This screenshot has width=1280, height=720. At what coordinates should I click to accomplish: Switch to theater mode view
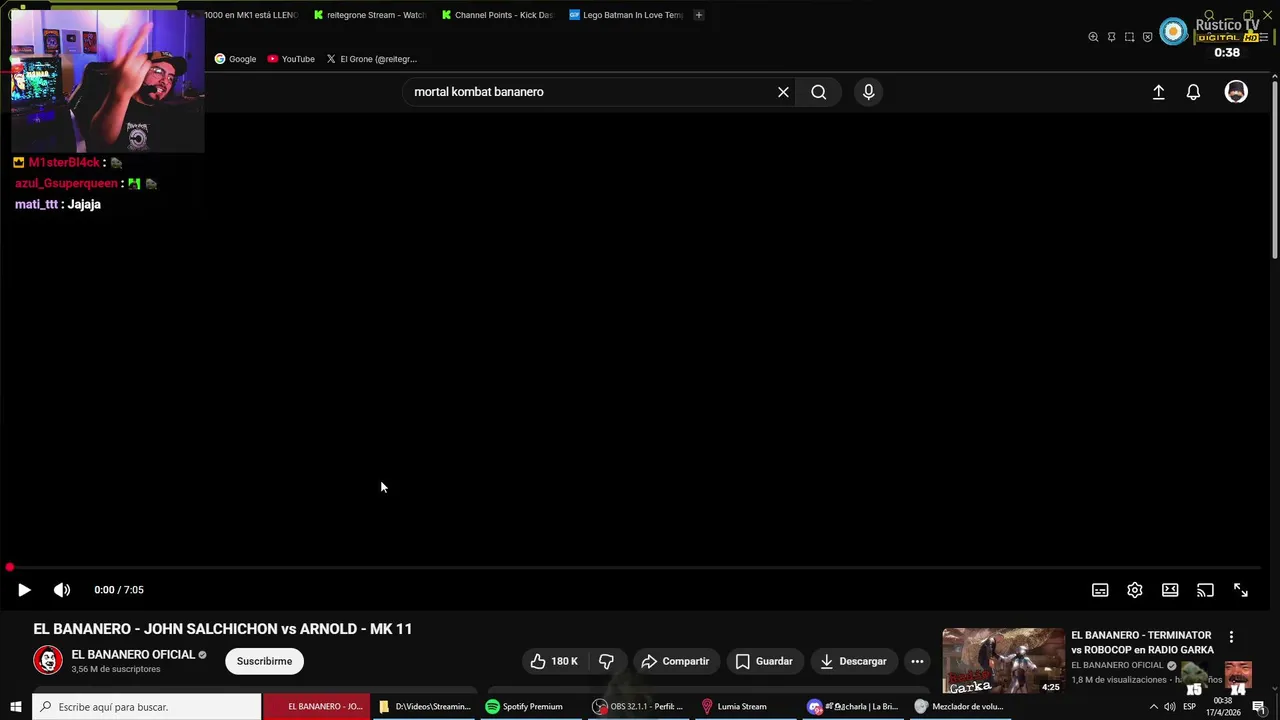pos(1170,590)
